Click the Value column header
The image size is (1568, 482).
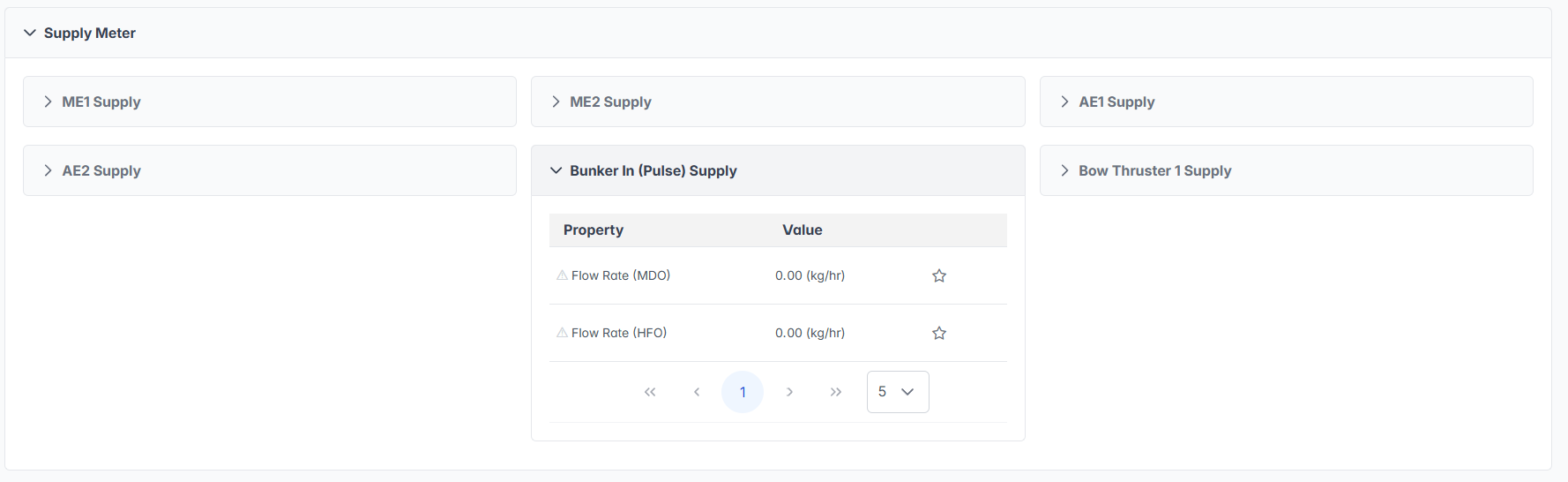pyautogui.click(x=802, y=230)
